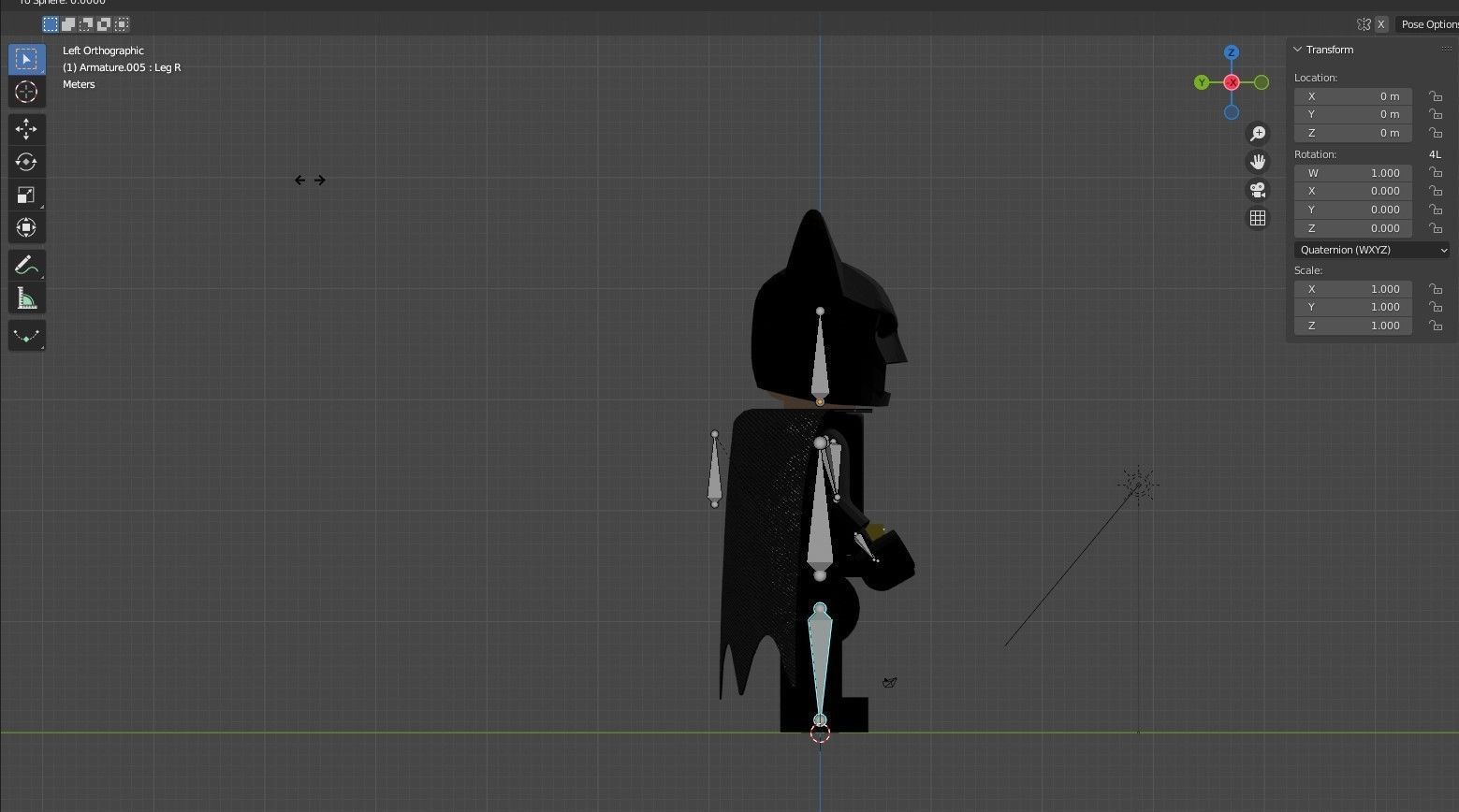Toggle 4L rotation lock mode

click(1435, 154)
